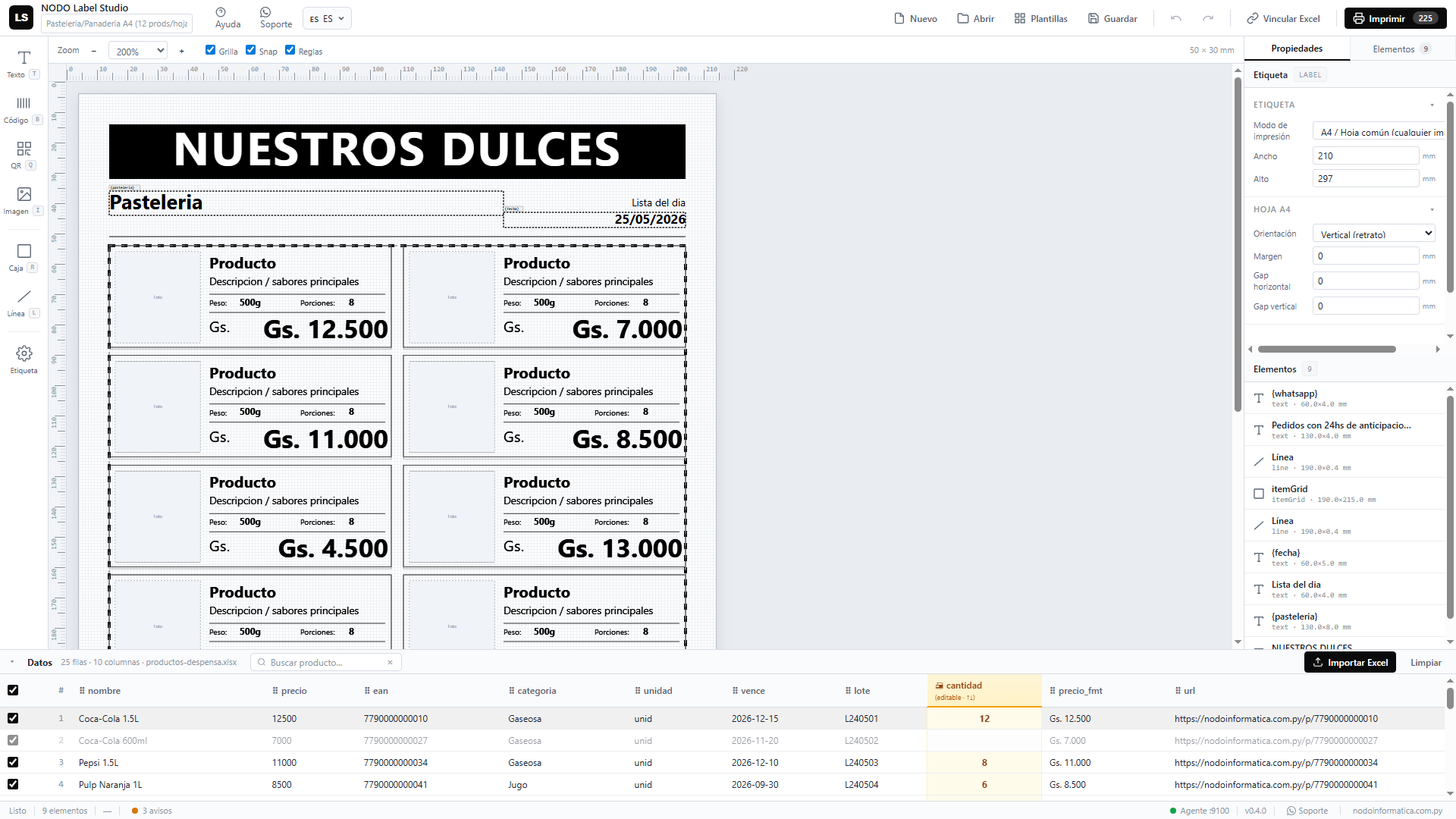This screenshot has width=1456, height=819.
Task: Select the Texto tool
Action: [24, 64]
